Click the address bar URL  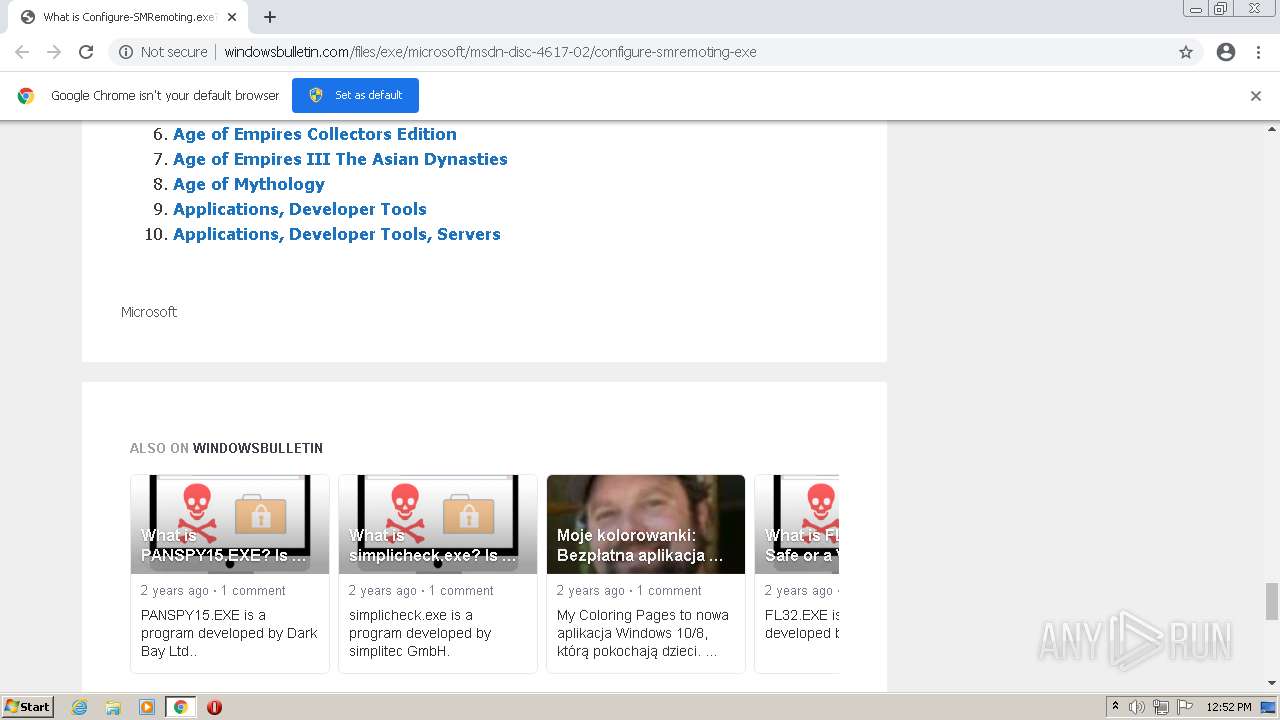[490, 52]
